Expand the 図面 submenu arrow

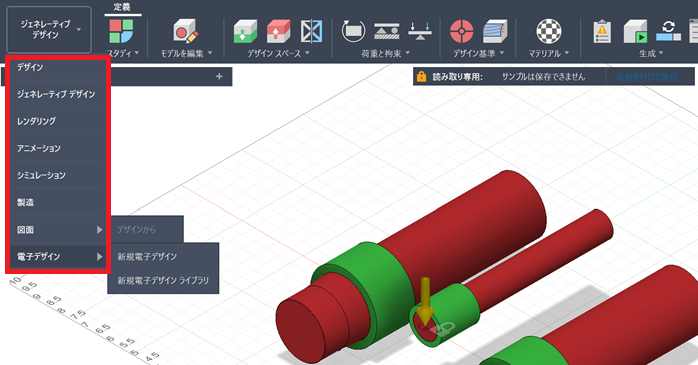tap(99, 230)
